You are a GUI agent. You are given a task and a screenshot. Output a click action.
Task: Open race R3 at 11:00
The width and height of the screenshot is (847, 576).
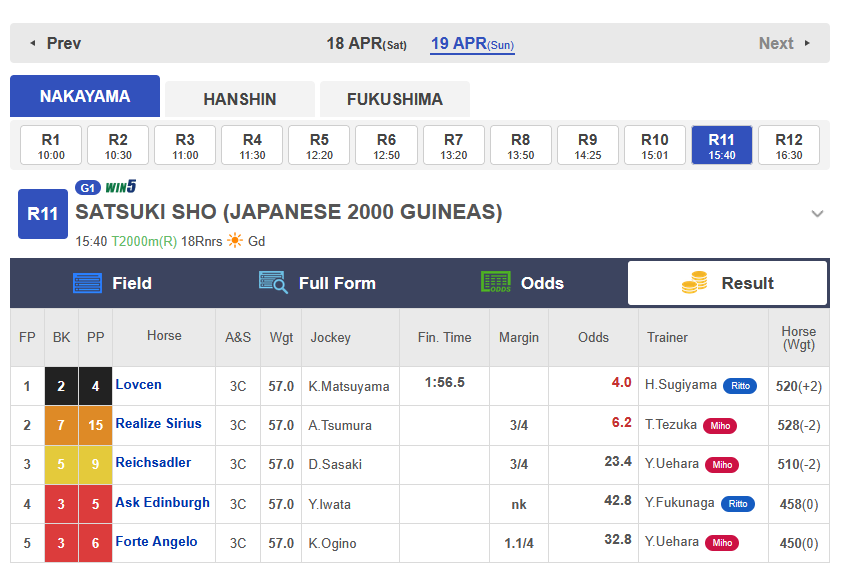(185, 145)
